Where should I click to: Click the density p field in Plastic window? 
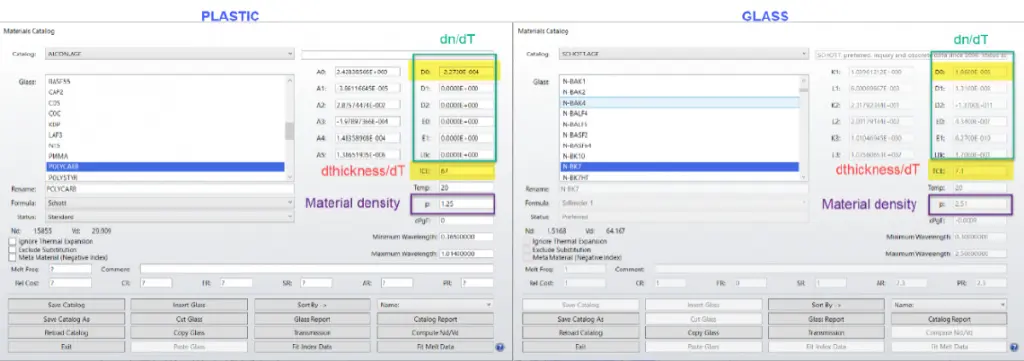(x=465, y=204)
